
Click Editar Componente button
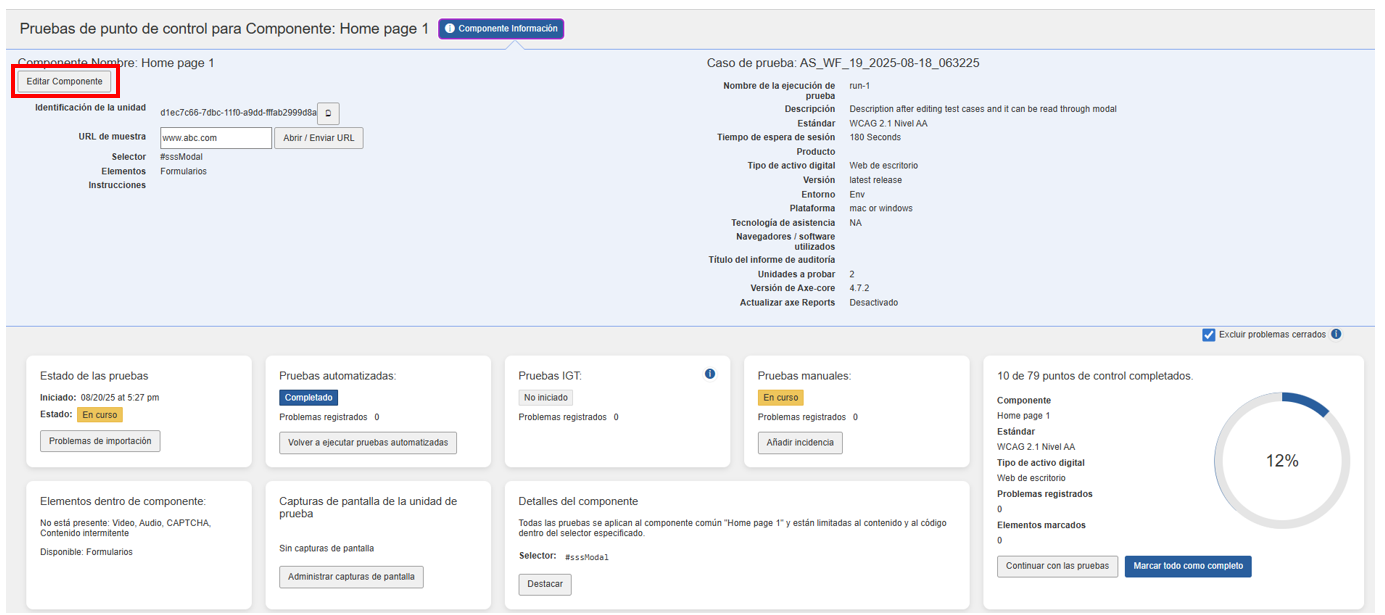tap(64, 81)
